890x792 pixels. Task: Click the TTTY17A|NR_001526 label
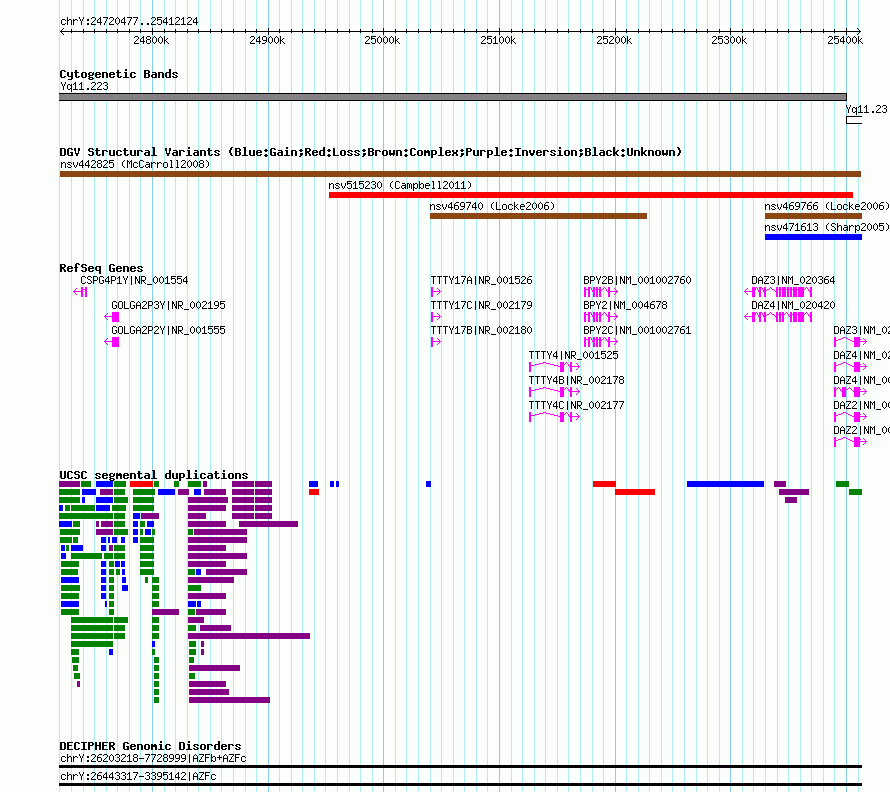[x=481, y=280]
